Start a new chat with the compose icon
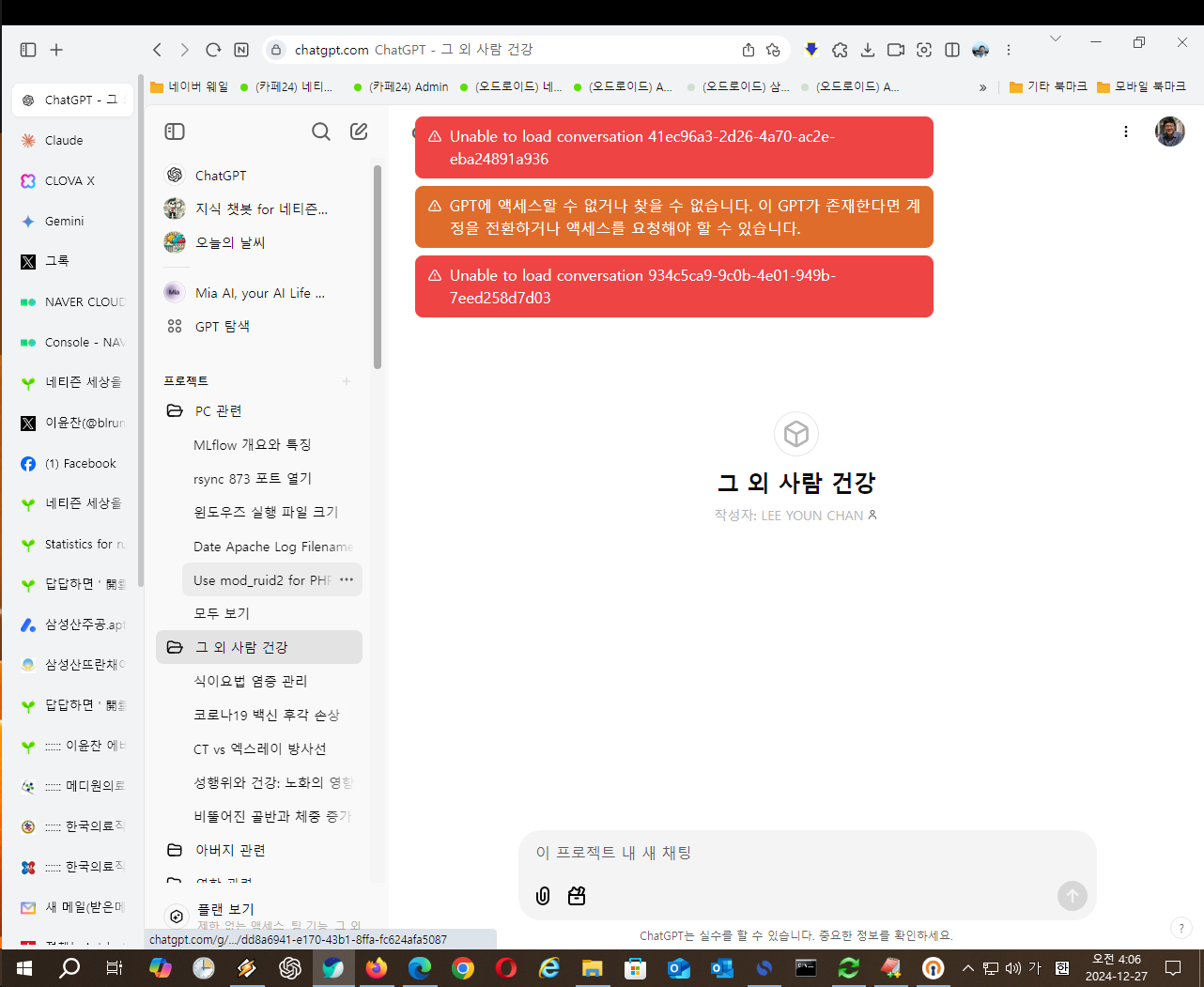The width and height of the screenshot is (1204, 987). point(359,131)
